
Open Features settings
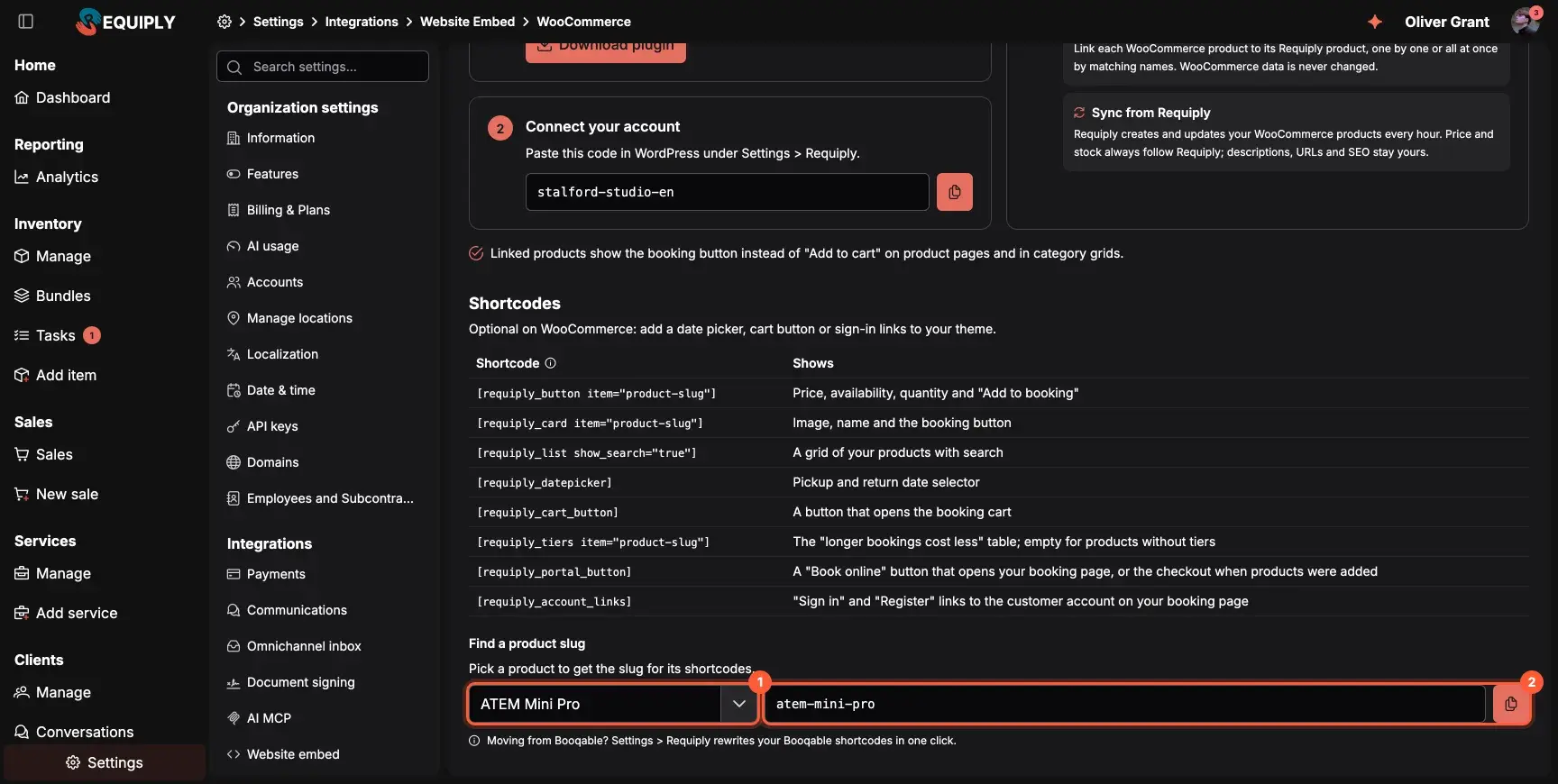[x=262, y=174]
